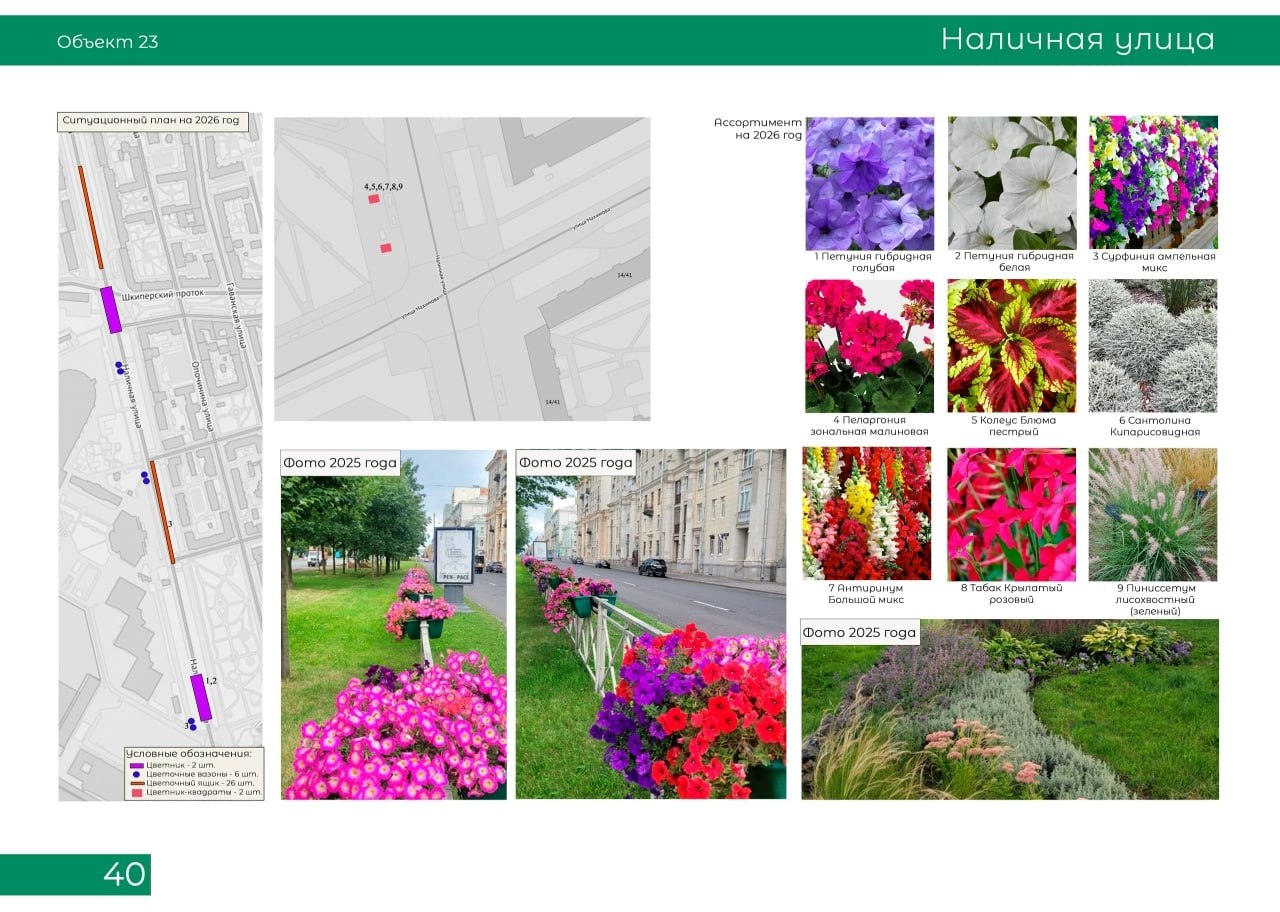Click the Сантолина Кипарисовидная photo
Viewport: 1280px width, 912px height.
pyautogui.click(x=1153, y=346)
